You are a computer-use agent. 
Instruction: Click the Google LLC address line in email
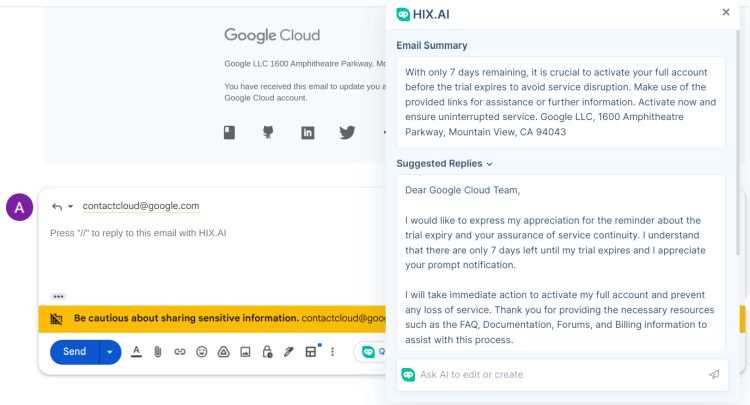pyautogui.click(x=305, y=64)
